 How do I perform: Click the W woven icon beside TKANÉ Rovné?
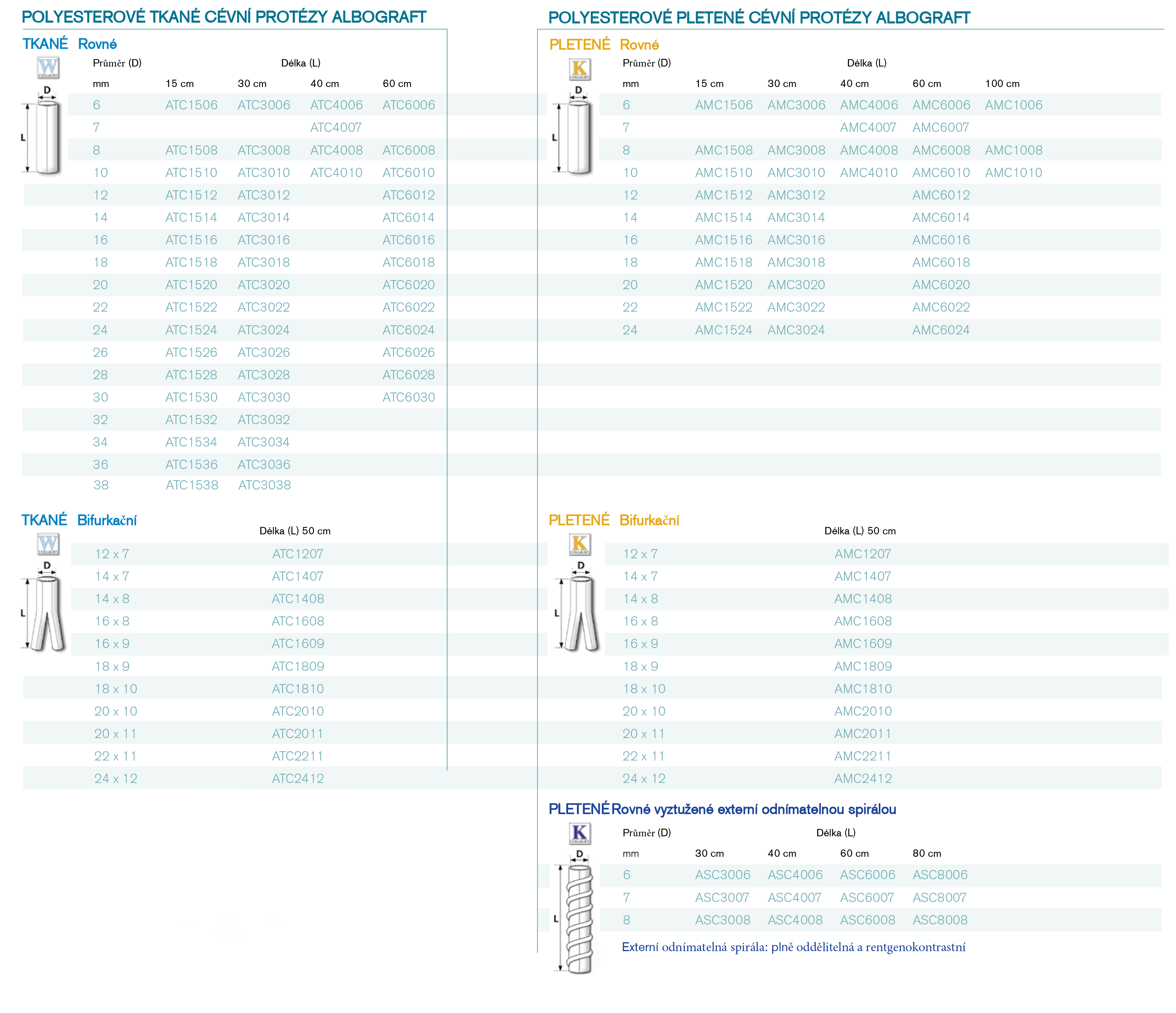tap(48, 67)
